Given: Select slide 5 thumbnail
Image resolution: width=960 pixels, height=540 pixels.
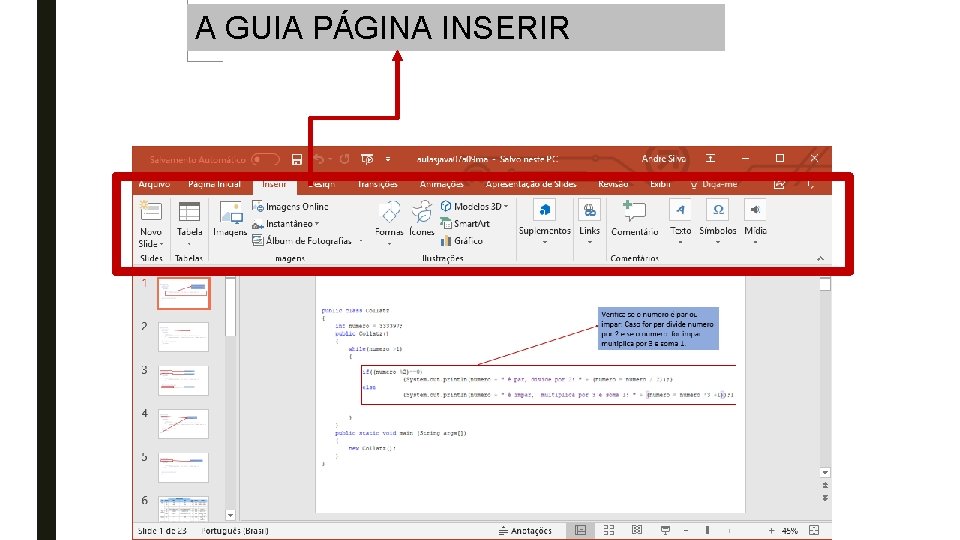Looking at the screenshot, I should pos(184,467).
